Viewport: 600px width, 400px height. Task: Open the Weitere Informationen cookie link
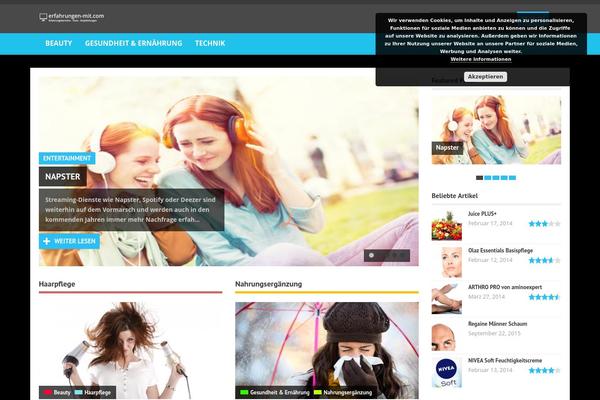click(481, 59)
